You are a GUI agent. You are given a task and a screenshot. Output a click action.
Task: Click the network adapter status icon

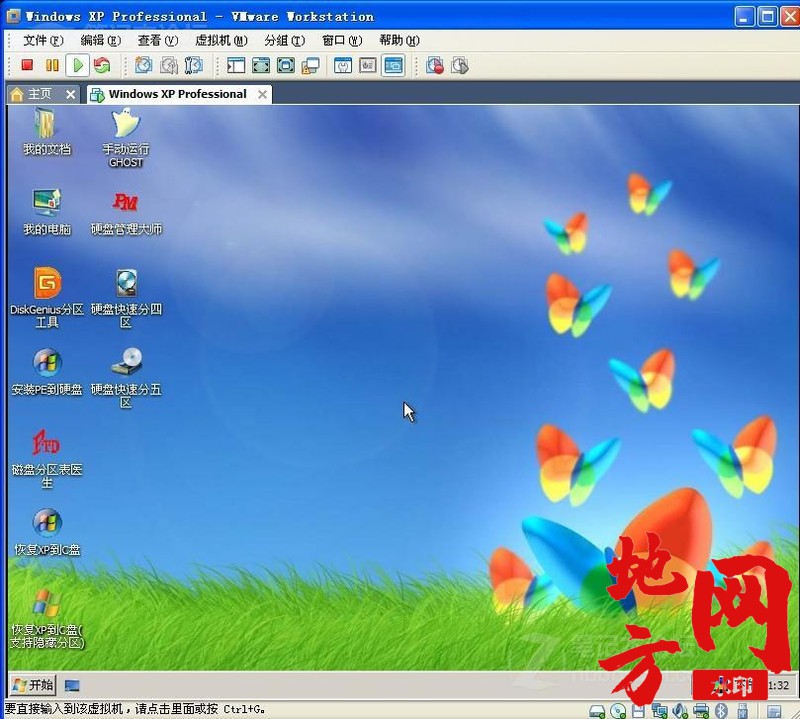(659, 711)
